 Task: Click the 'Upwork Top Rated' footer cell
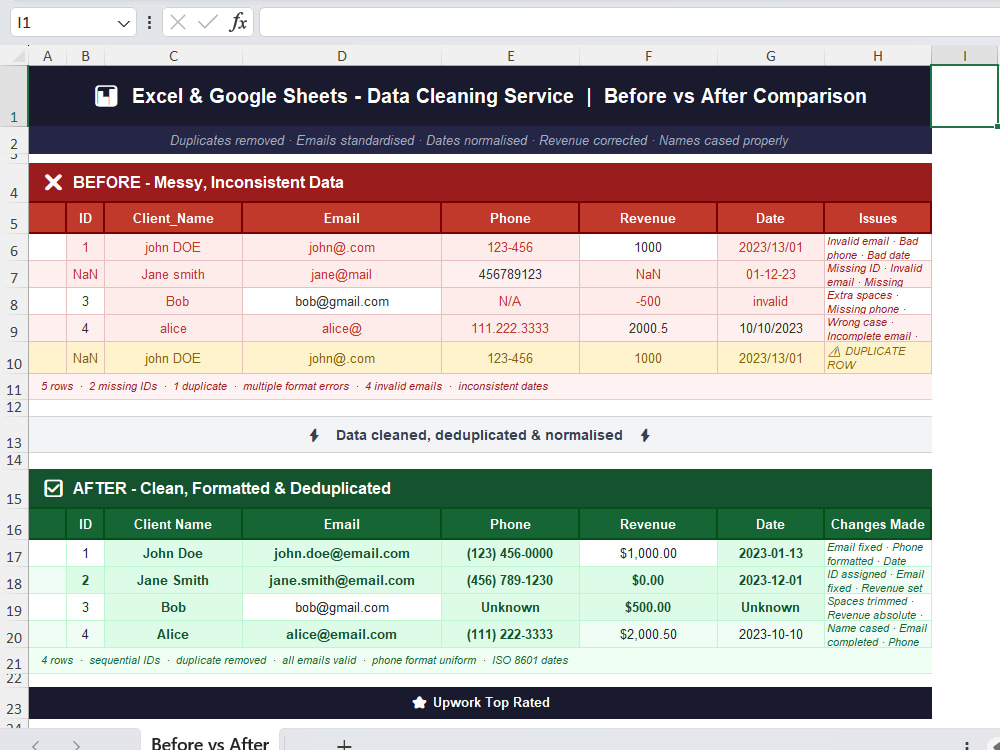coord(480,702)
